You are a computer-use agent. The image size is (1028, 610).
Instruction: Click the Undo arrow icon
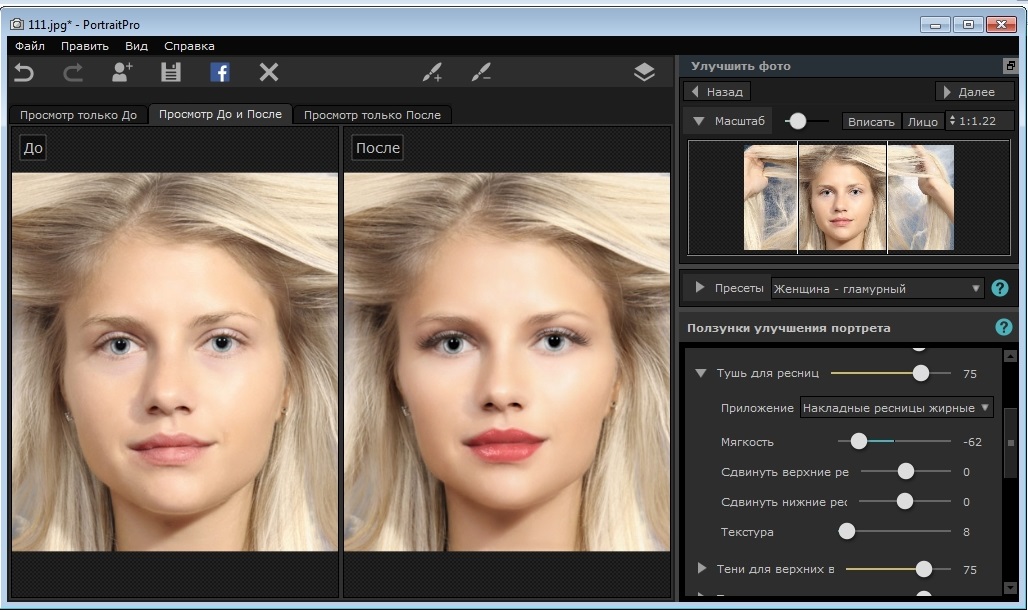24,72
